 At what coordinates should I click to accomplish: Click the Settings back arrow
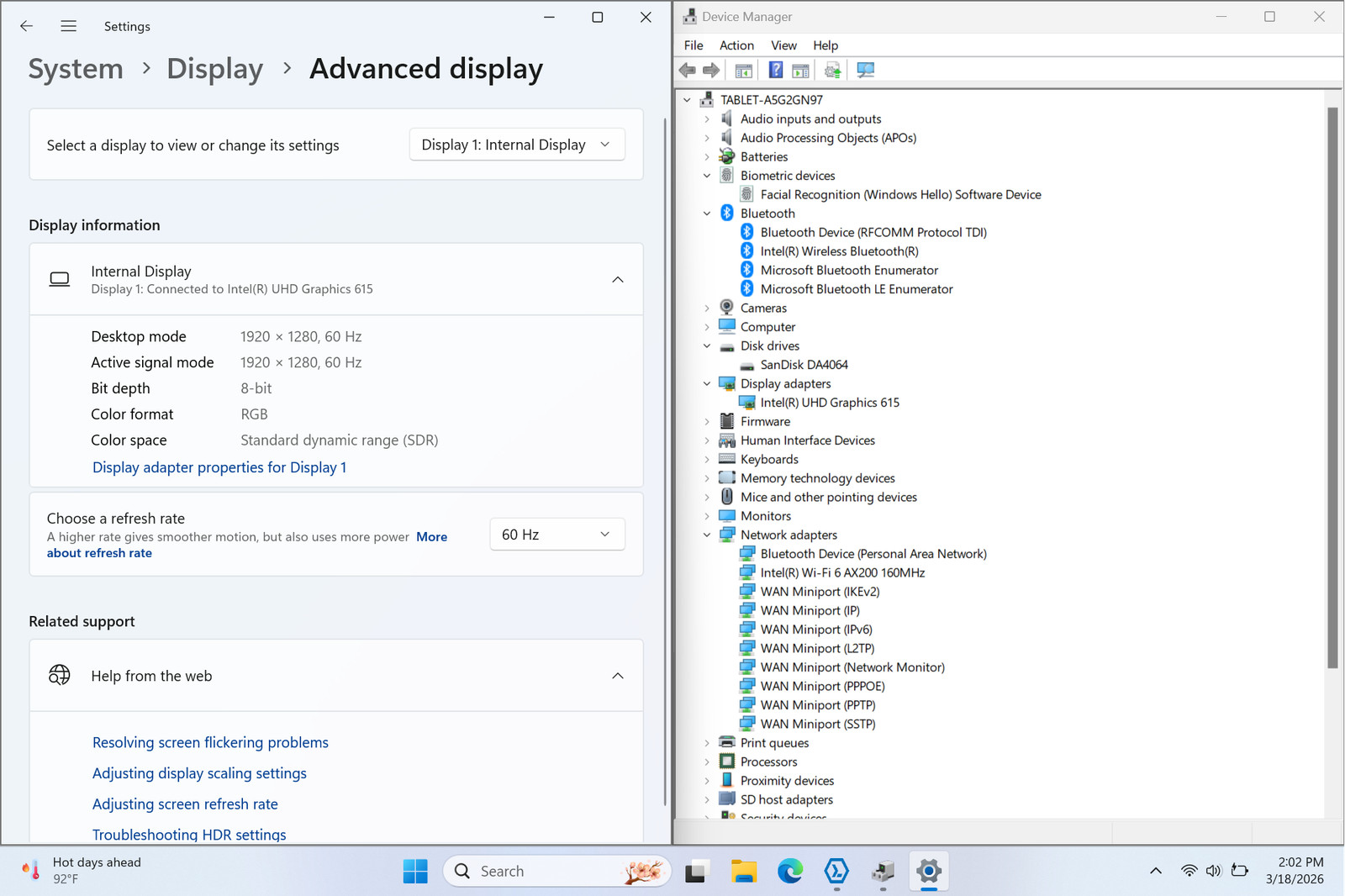tap(27, 26)
